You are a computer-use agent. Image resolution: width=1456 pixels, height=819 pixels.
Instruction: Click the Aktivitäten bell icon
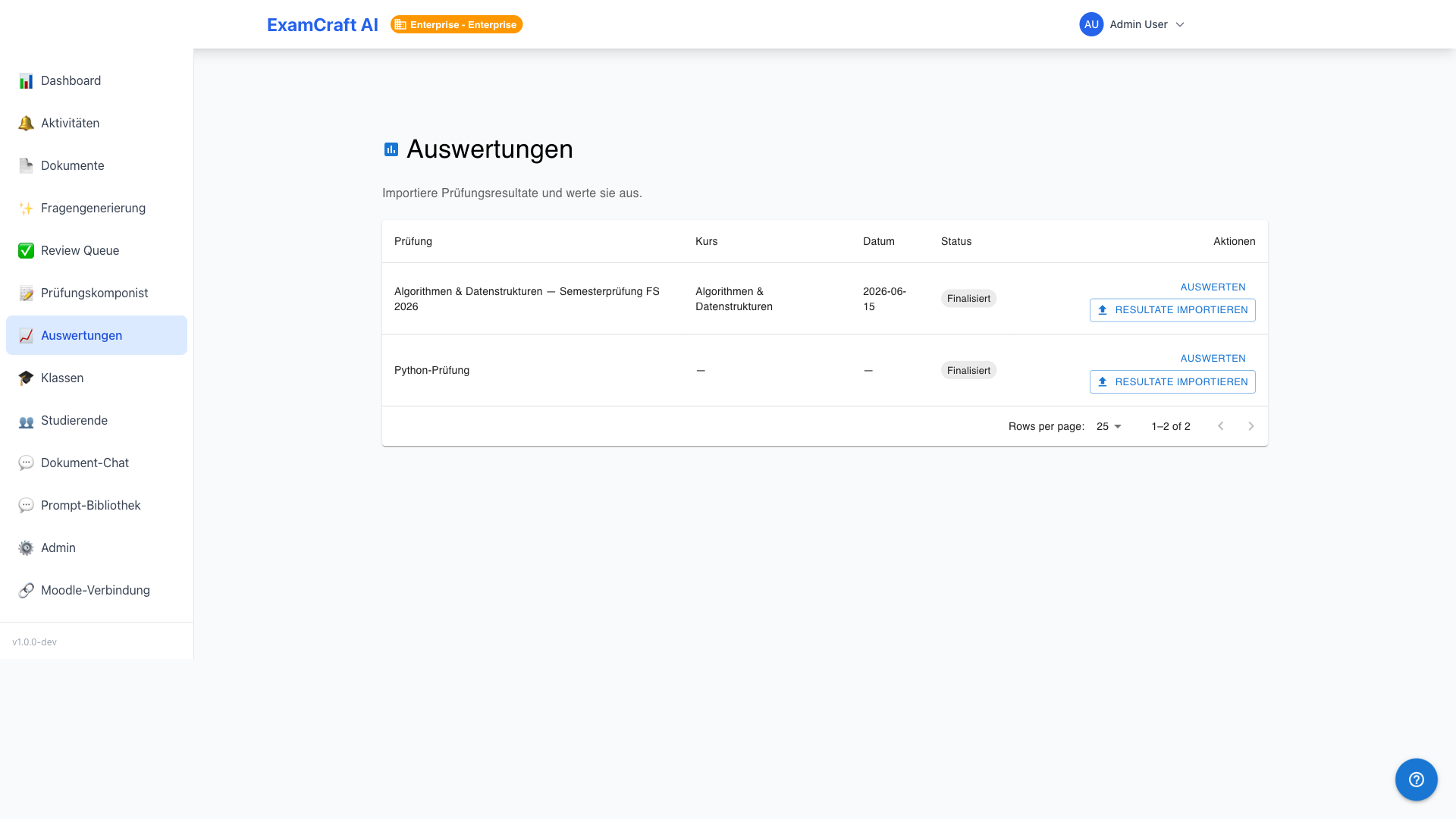(26, 124)
